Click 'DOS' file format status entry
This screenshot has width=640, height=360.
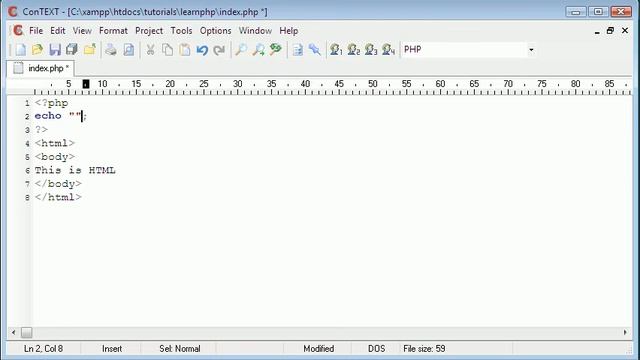(376, 349)
